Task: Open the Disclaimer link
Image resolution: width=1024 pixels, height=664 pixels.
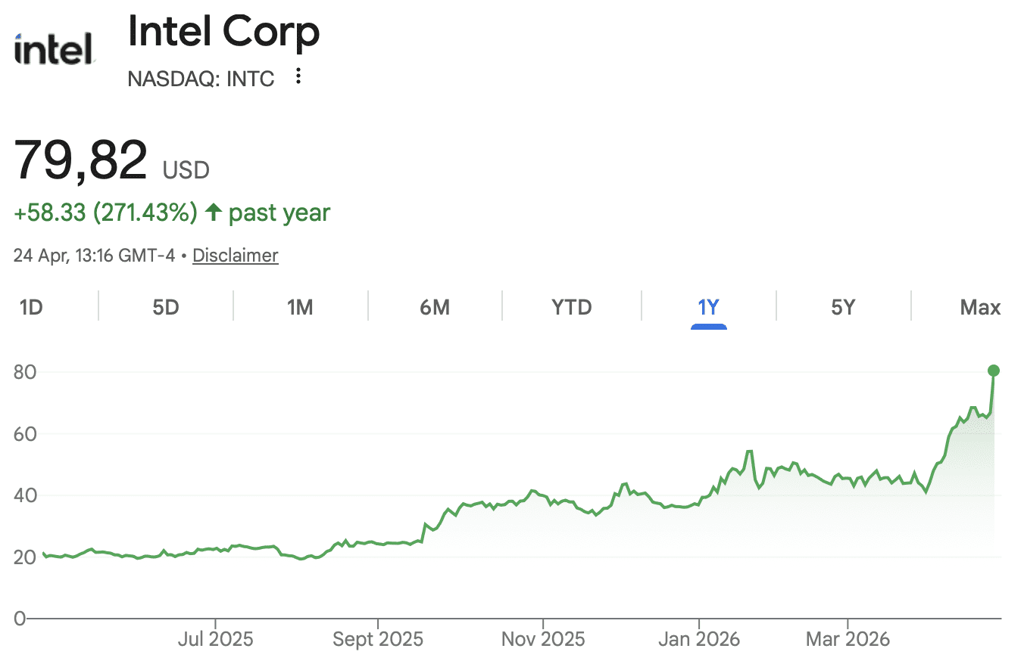Action: click(x=235, y=255)
